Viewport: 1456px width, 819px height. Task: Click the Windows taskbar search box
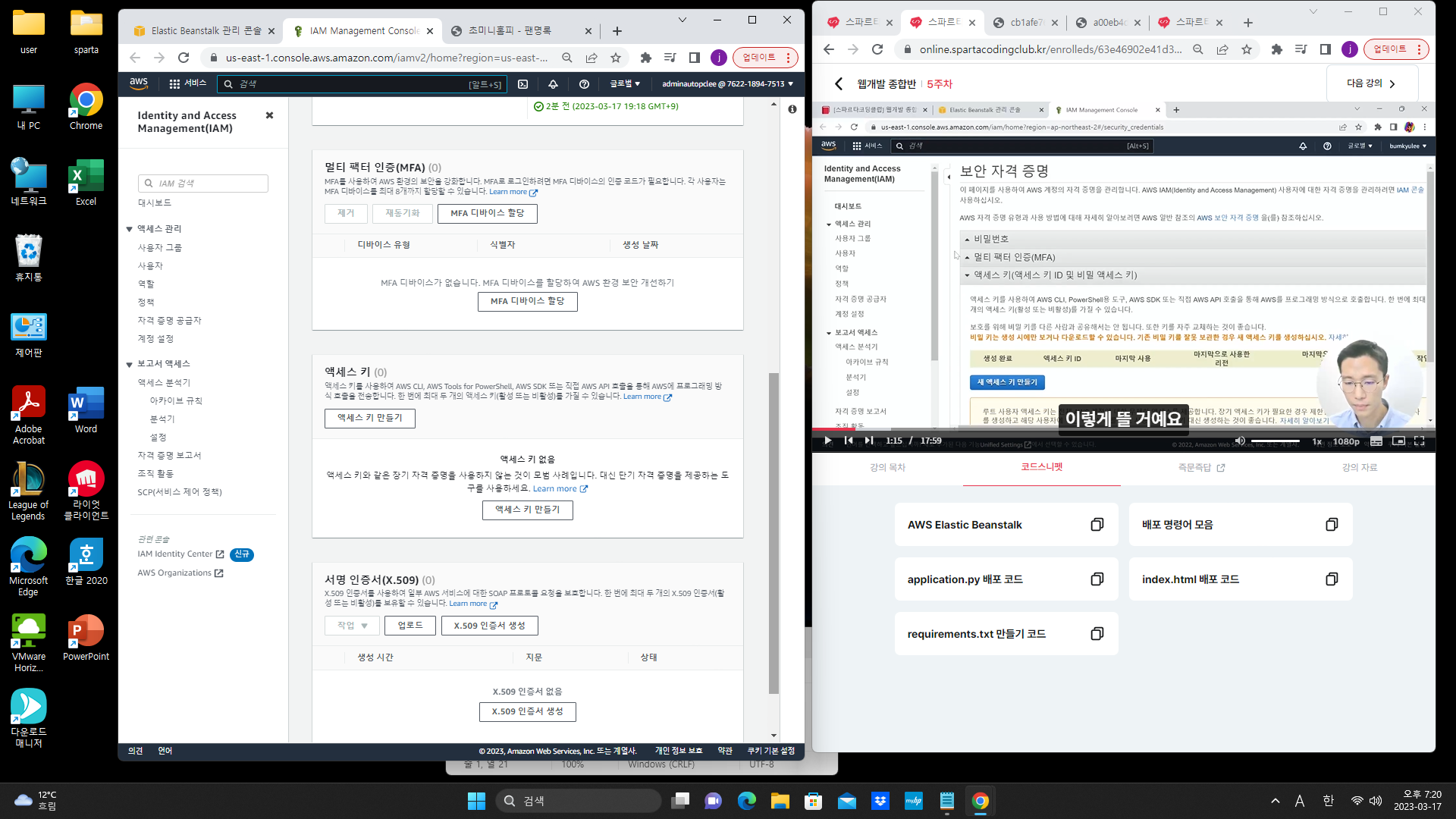click(578, 801)
